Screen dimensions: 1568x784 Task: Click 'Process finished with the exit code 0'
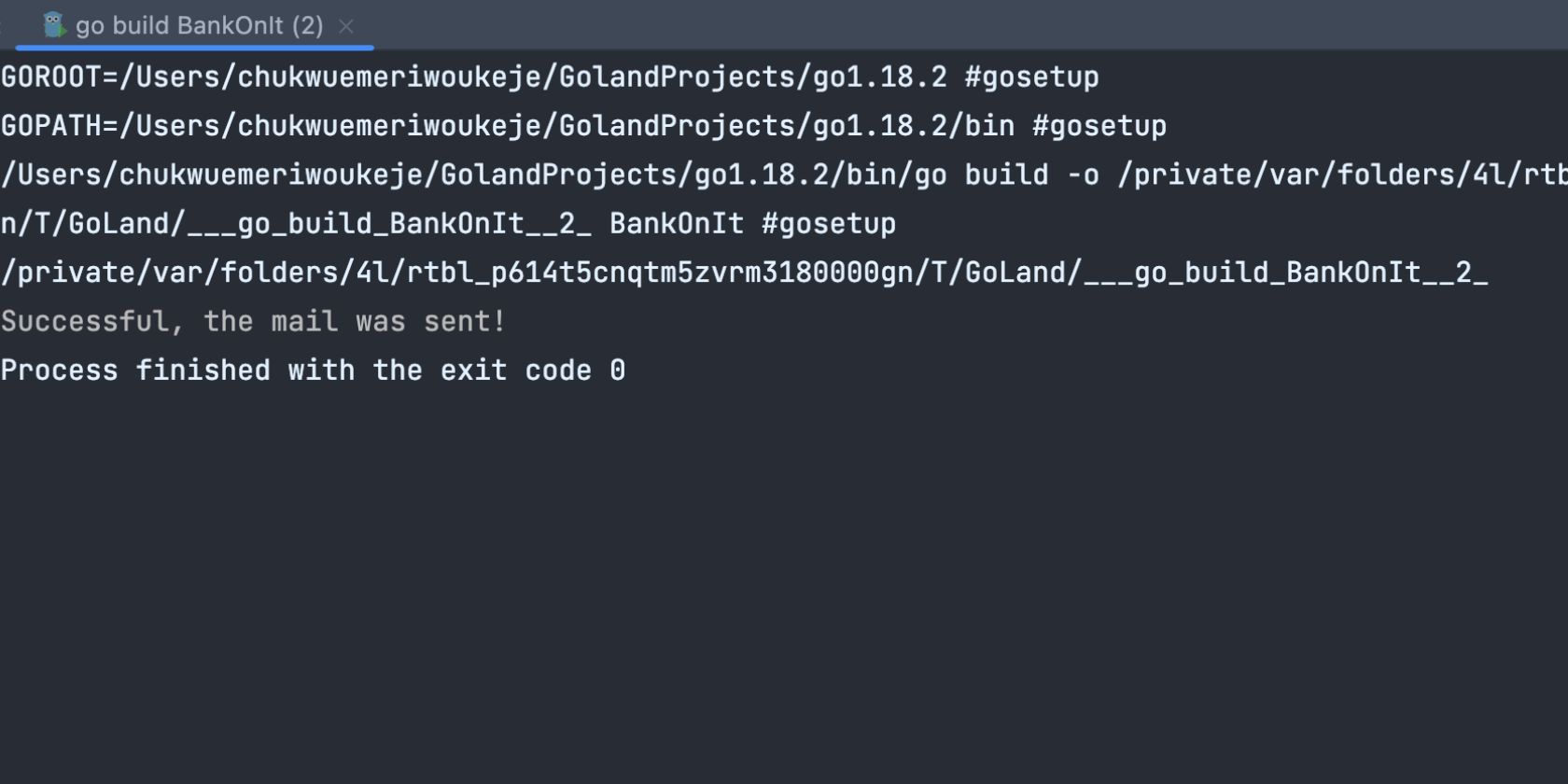click(x=313, y=371)
